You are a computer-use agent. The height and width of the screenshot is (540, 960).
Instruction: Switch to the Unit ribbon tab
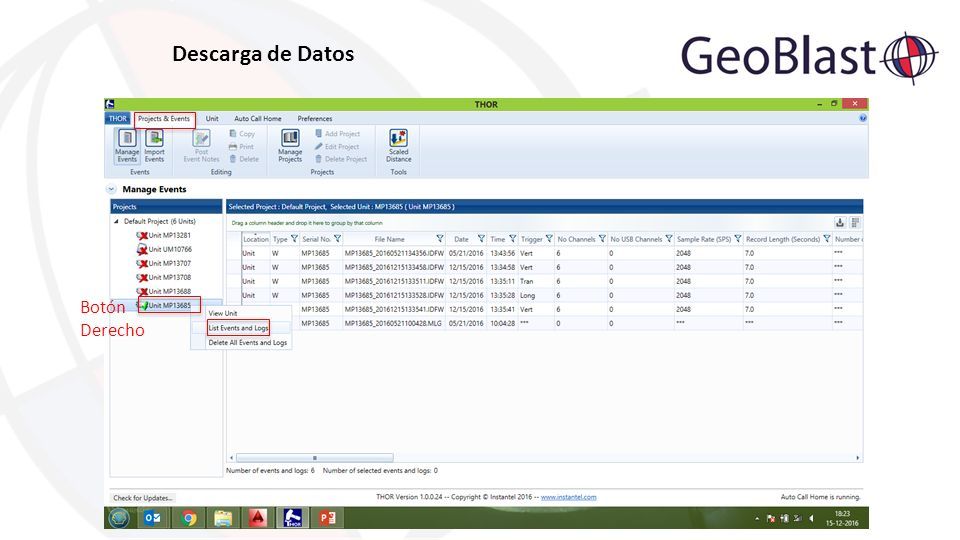212,119
